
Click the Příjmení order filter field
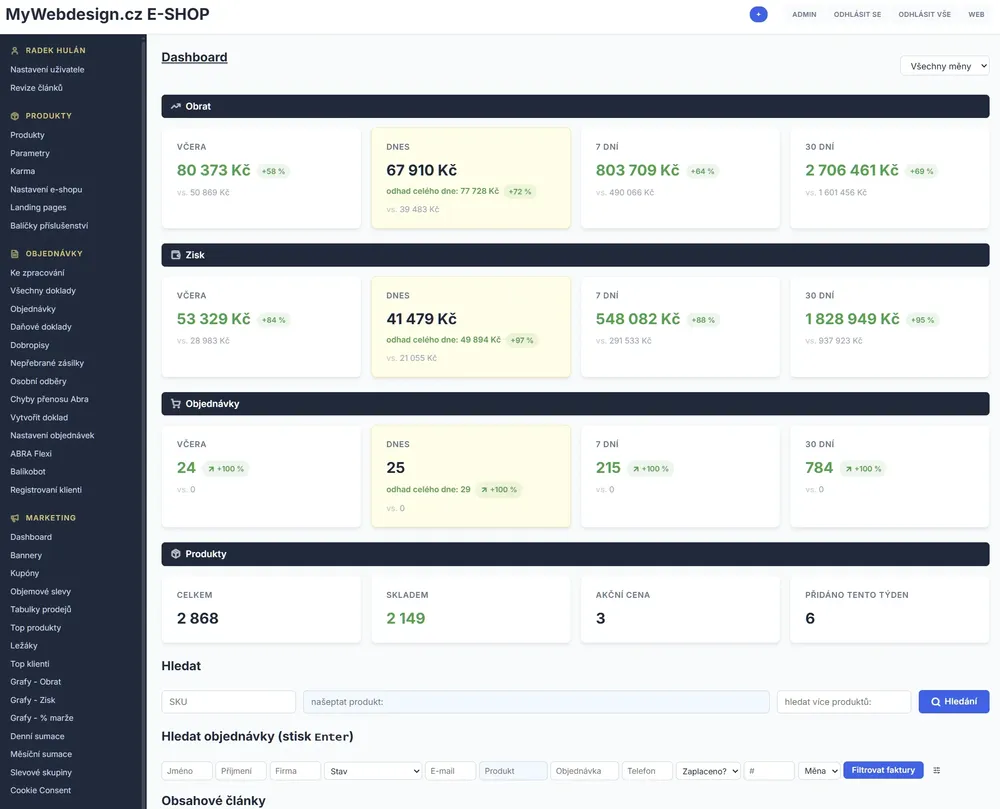241,771
